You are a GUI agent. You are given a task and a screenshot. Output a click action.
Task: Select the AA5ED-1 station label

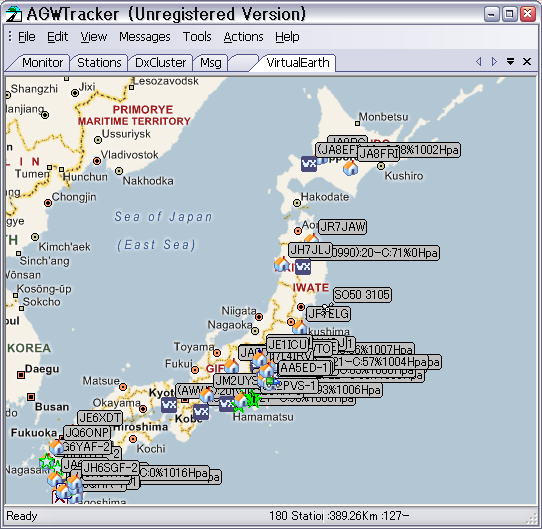[304, 368]
